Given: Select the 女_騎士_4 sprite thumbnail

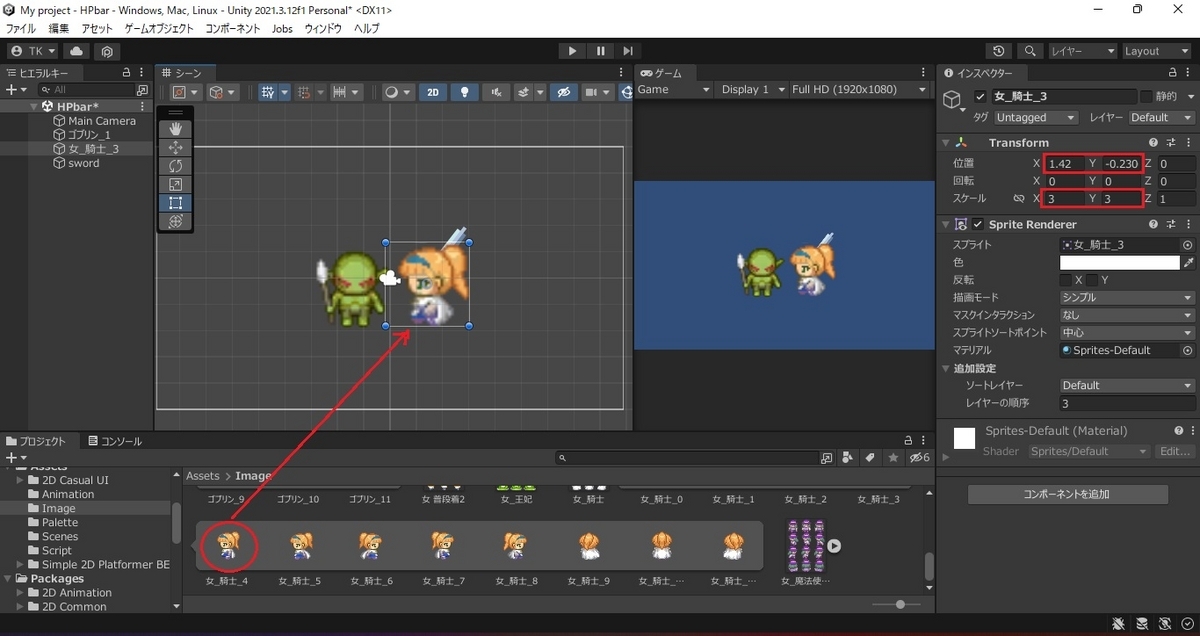Looking at the screenshot, I should tap(228, 547).
